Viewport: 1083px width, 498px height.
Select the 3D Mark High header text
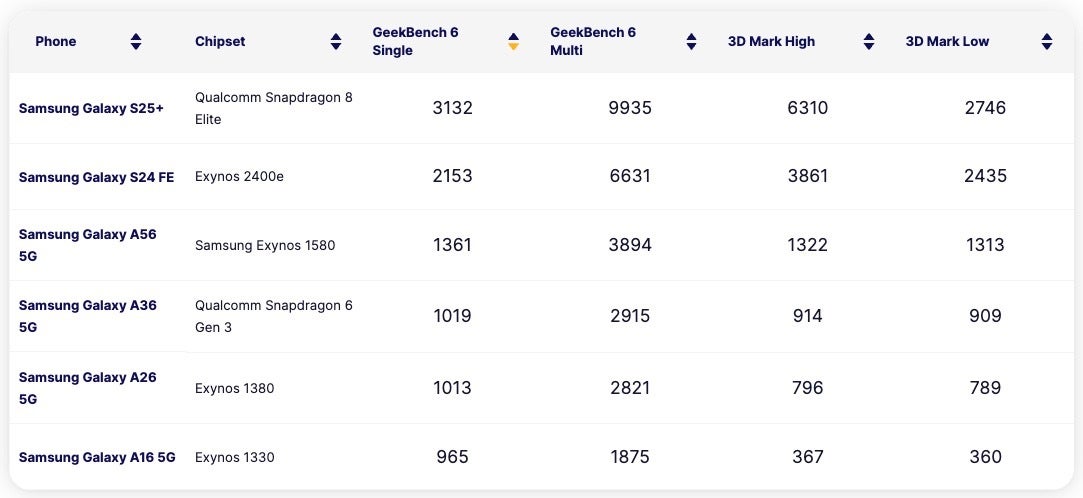(771, 42)
